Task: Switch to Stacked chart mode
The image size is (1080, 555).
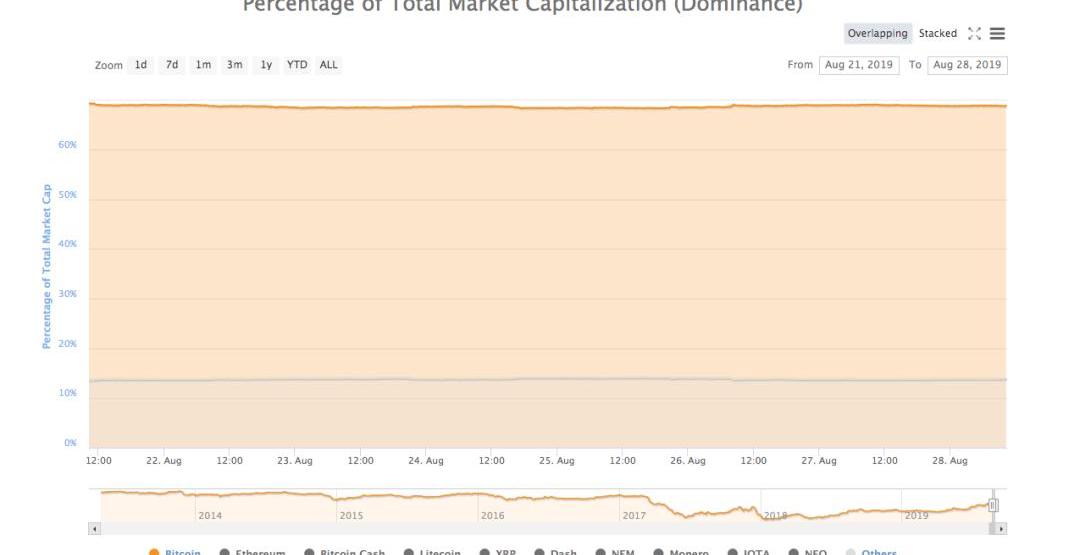Action: pos(937,33)
